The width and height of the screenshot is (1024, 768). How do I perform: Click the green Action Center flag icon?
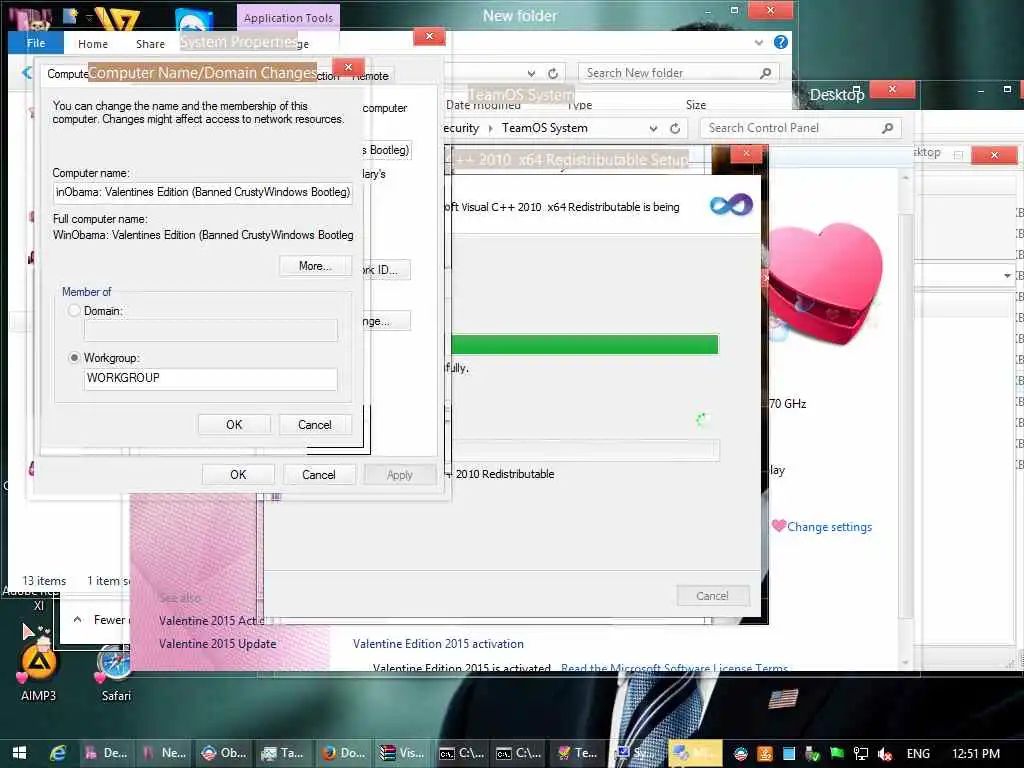837,753
